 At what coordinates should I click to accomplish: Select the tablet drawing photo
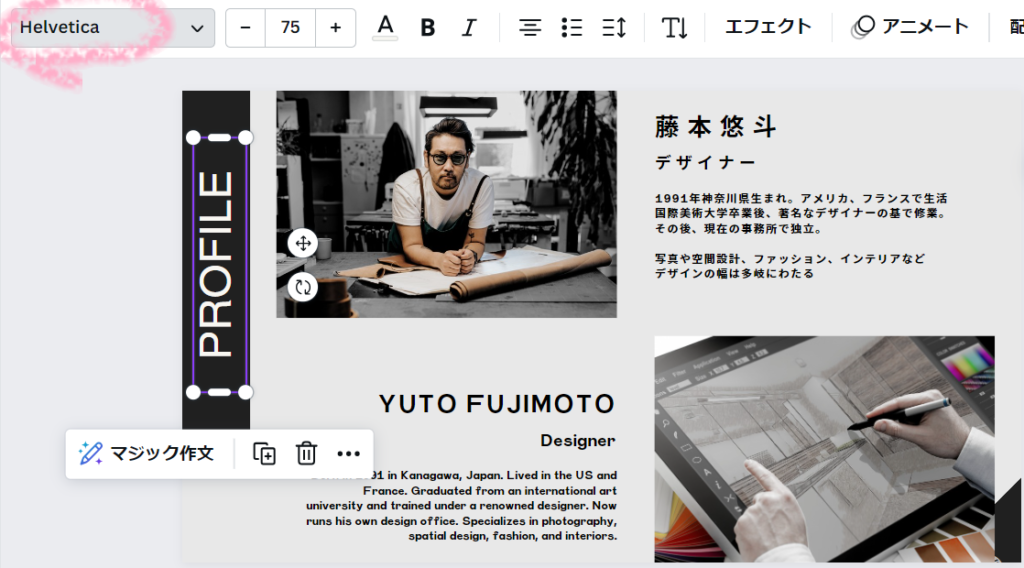coord(824,449)
